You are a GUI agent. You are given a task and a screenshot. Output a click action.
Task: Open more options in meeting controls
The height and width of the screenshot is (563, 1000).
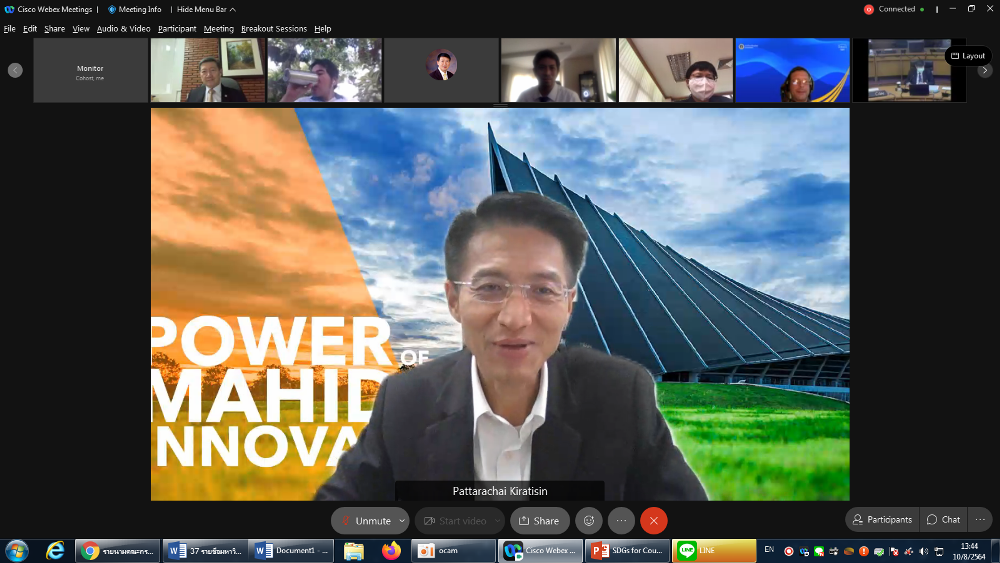click(x=621, y=521)
